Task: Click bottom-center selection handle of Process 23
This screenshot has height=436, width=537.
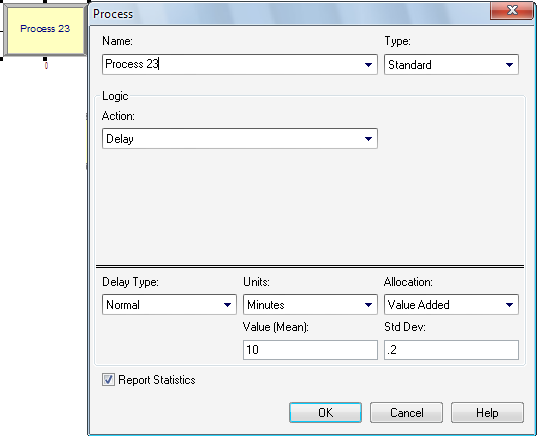Action: [x=45, y=59]
